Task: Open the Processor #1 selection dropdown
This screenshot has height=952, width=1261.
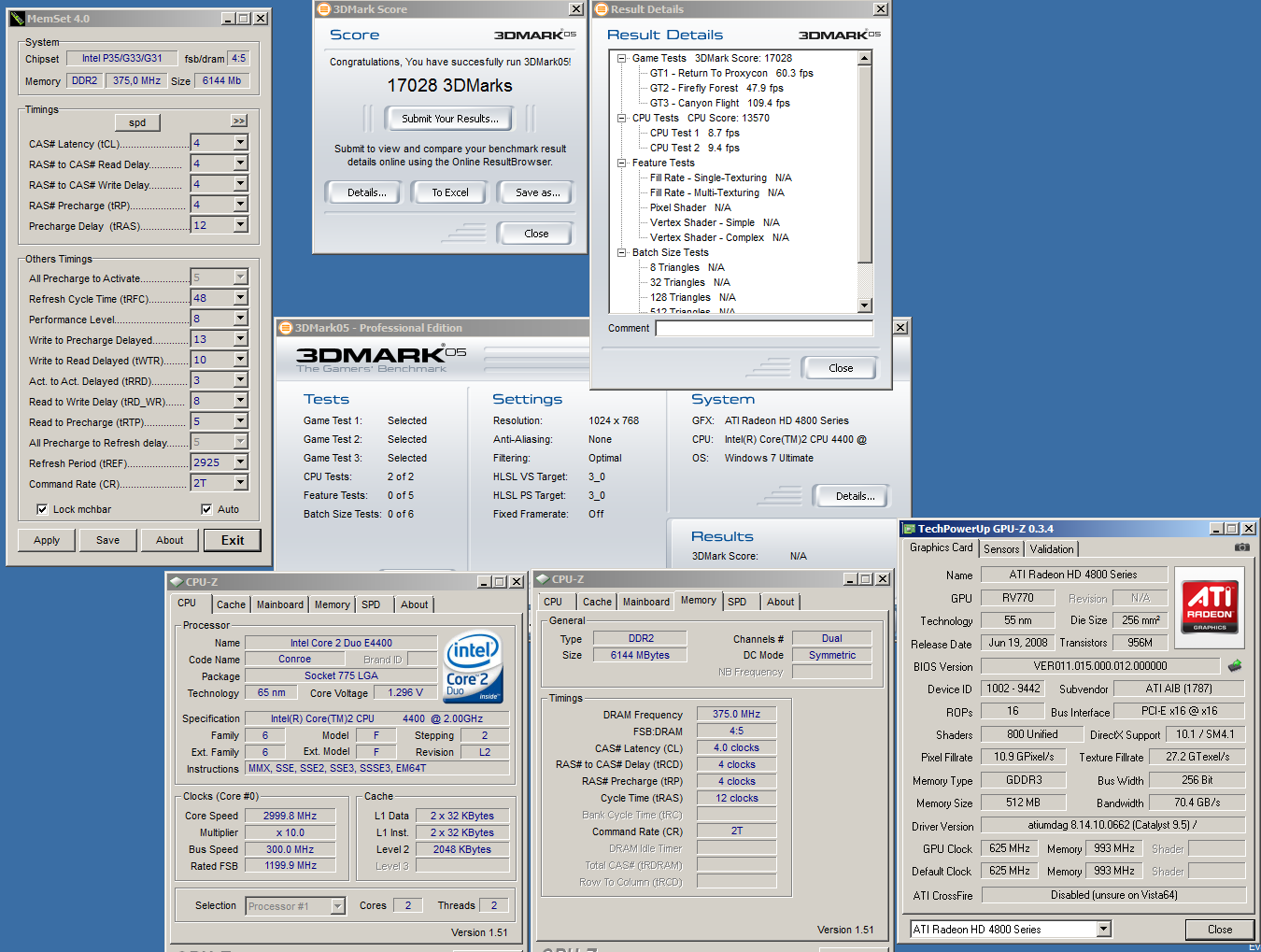Action: [338, 906]
